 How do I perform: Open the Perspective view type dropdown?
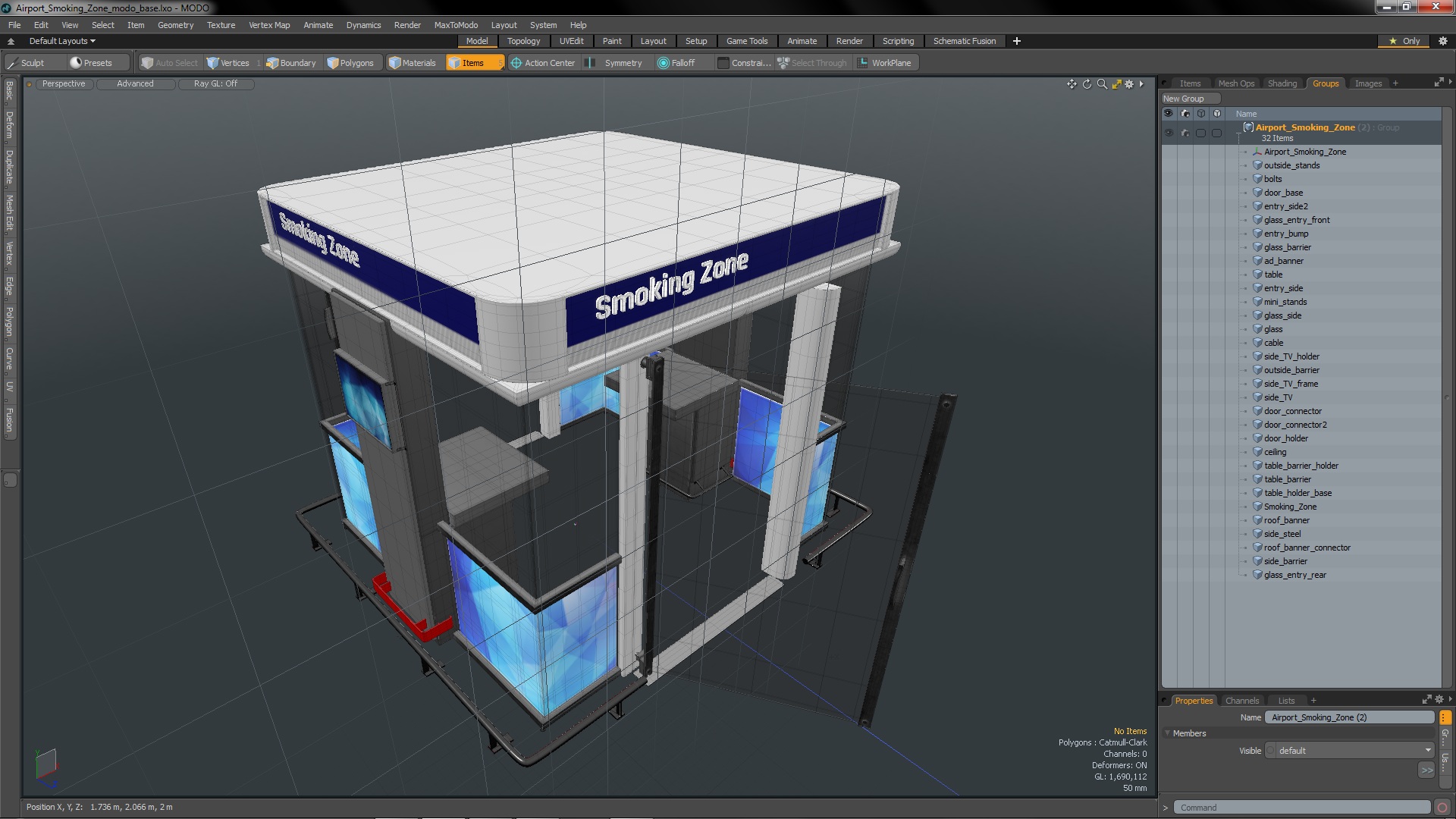(64, 83)
